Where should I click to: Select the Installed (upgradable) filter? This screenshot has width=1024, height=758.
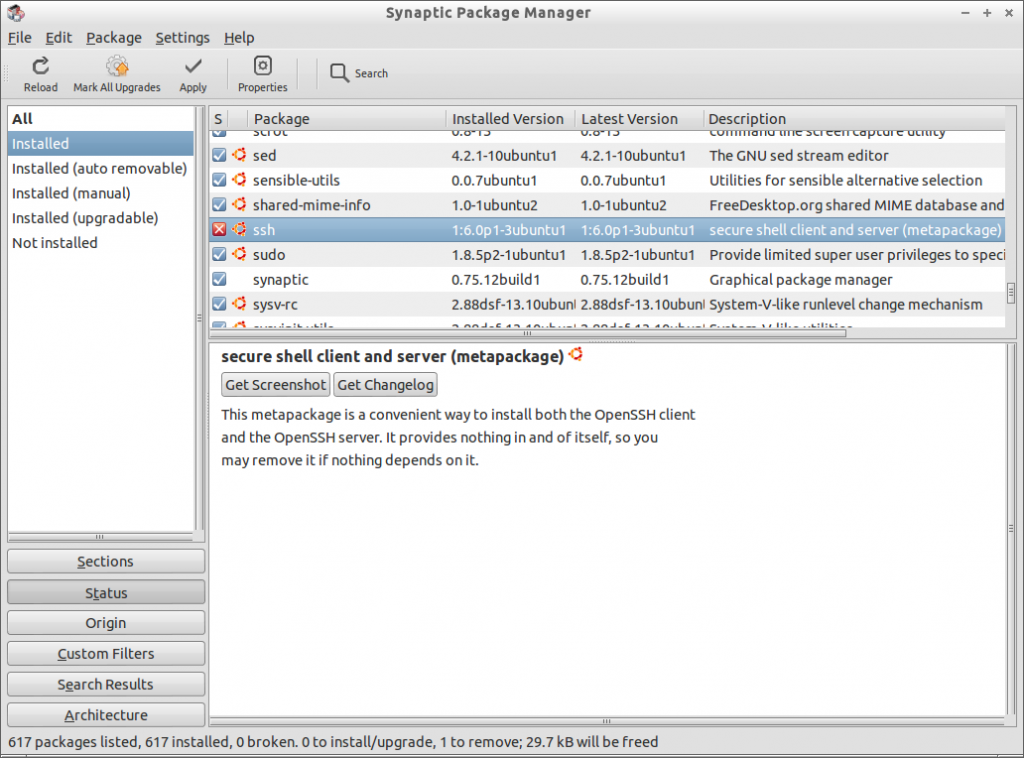85,218
